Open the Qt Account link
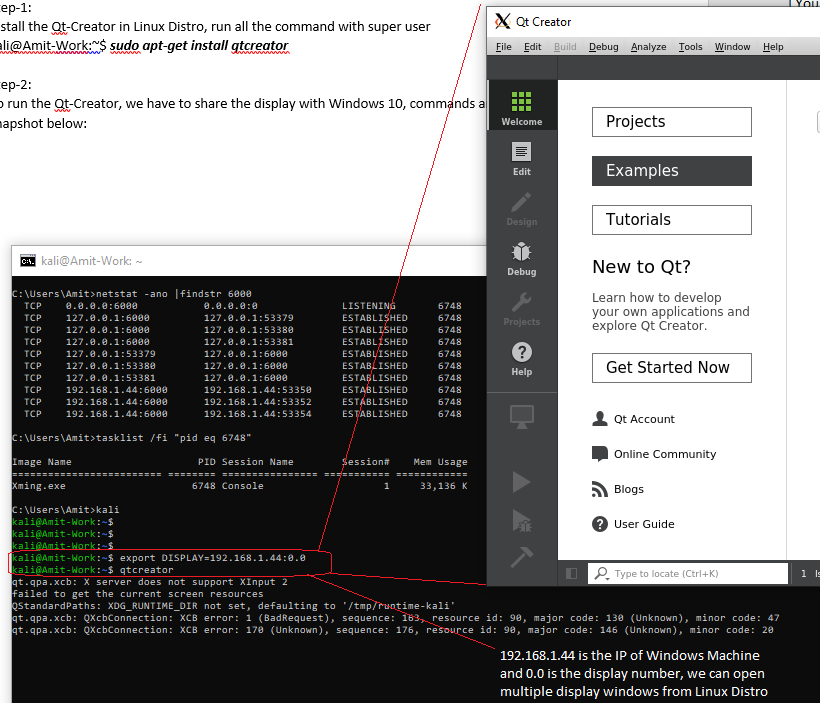The height and width of the screenshot is (703, 820). click(644, 420)
